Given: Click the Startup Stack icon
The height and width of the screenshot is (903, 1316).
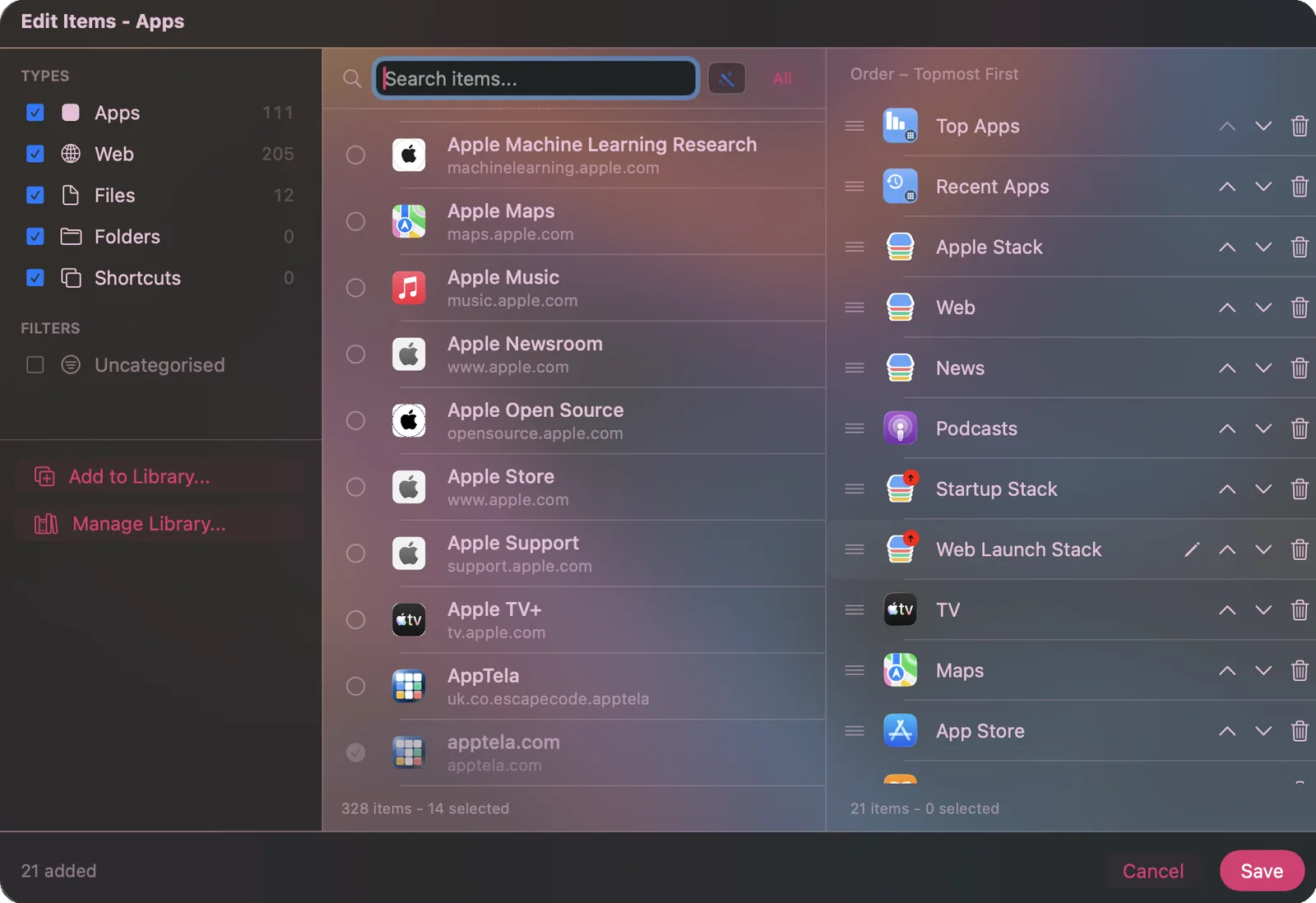Looking at the screenshot, I should [x=901, y=489].
